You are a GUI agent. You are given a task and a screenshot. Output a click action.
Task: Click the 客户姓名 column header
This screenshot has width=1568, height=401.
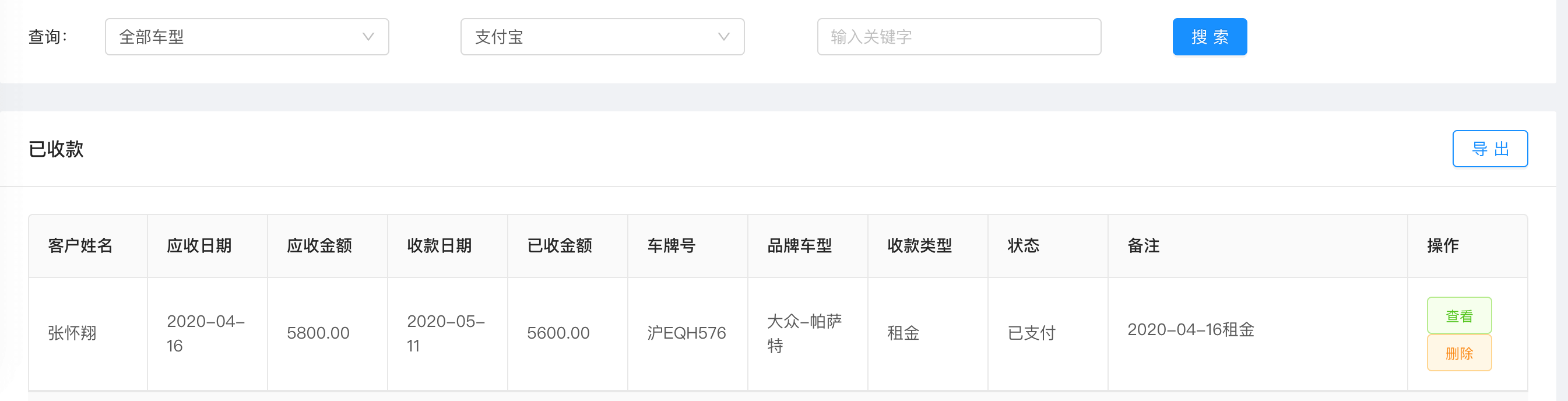pyautogui.click(x=80, y=246)
